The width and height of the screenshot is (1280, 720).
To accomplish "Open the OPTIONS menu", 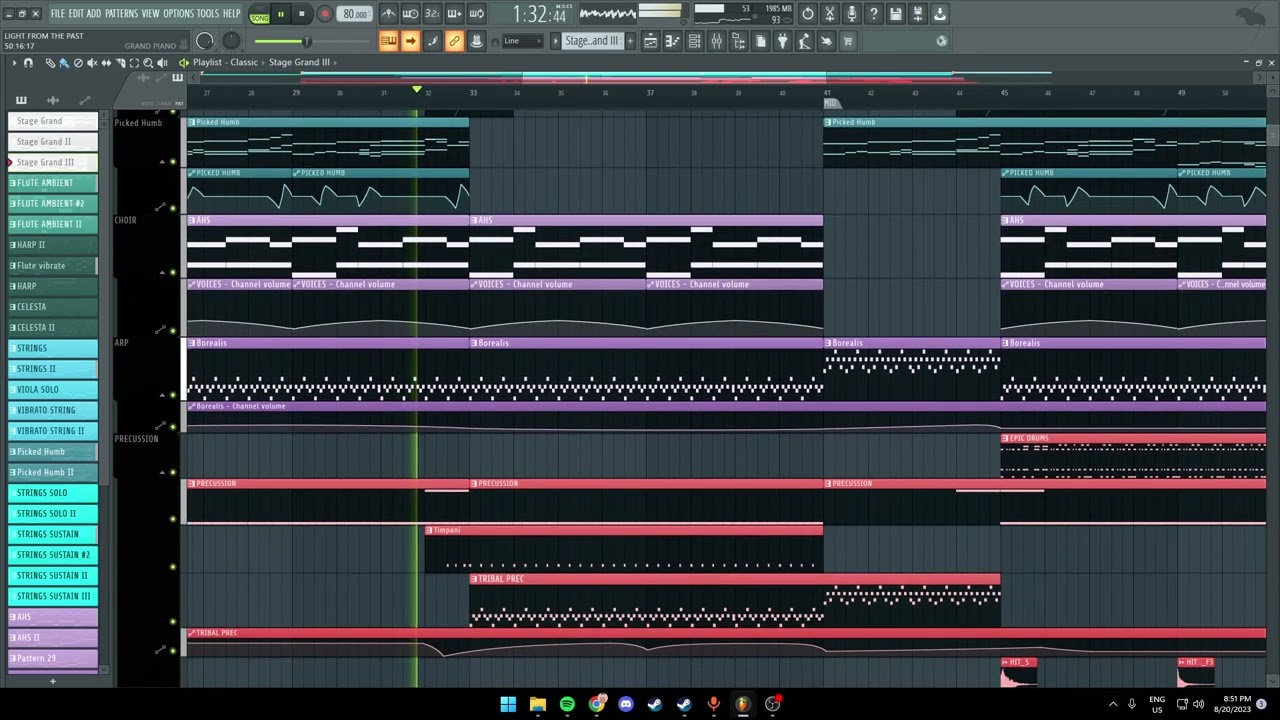I will [178, 14].
